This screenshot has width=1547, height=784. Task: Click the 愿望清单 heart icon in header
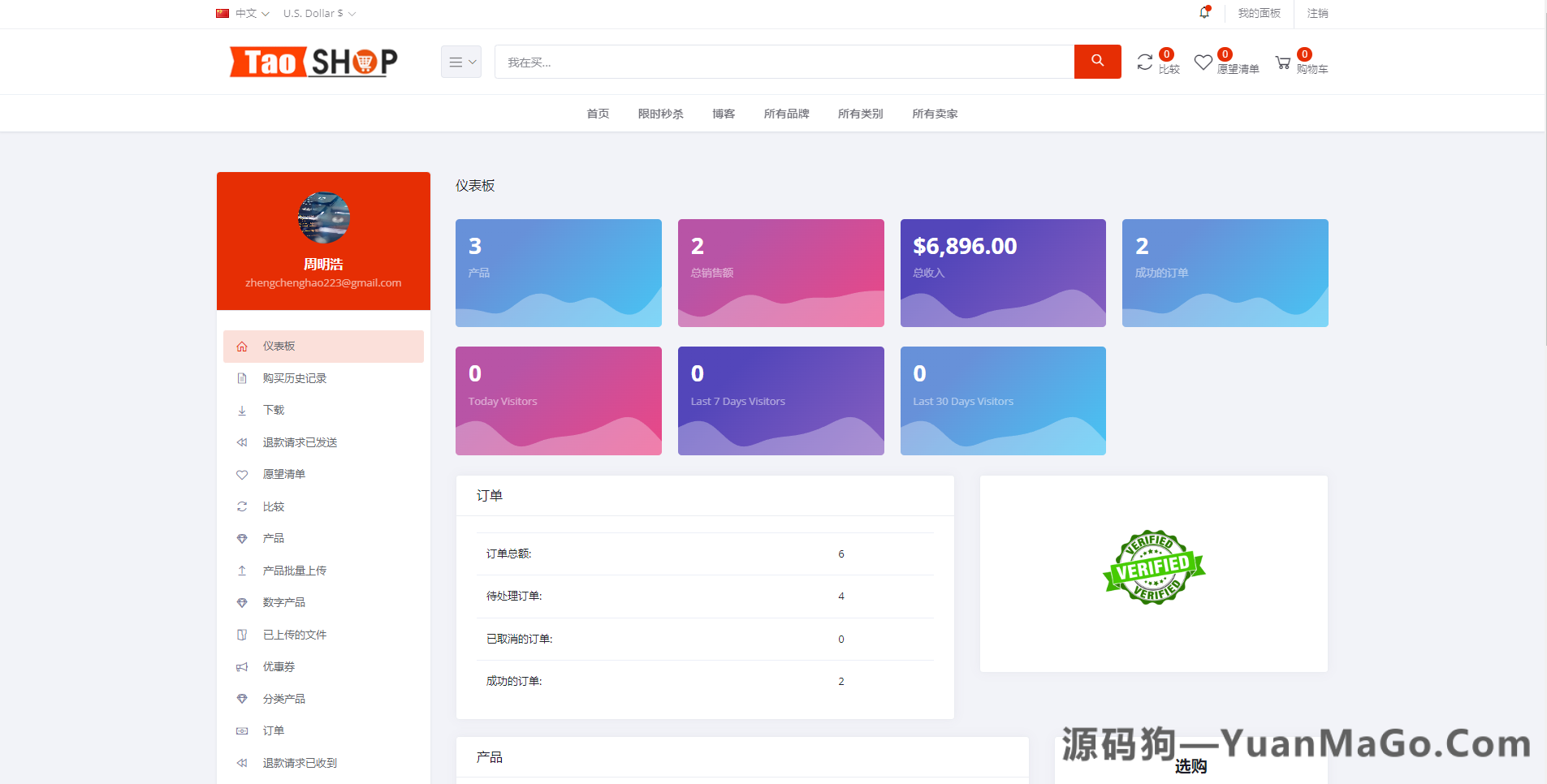pos(1203,62)
